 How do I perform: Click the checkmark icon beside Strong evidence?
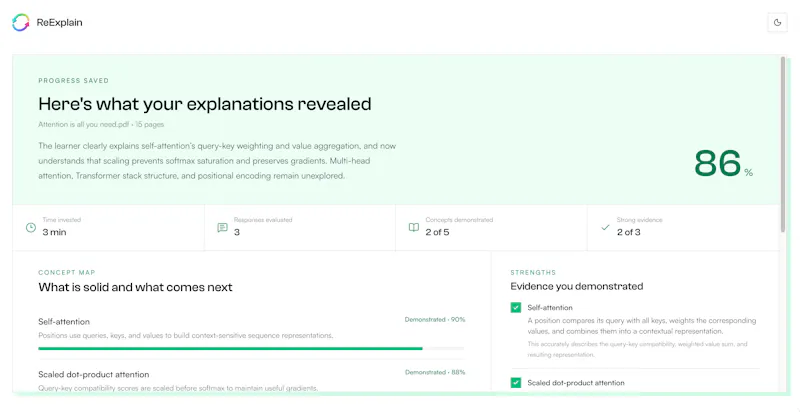[605, 227]
